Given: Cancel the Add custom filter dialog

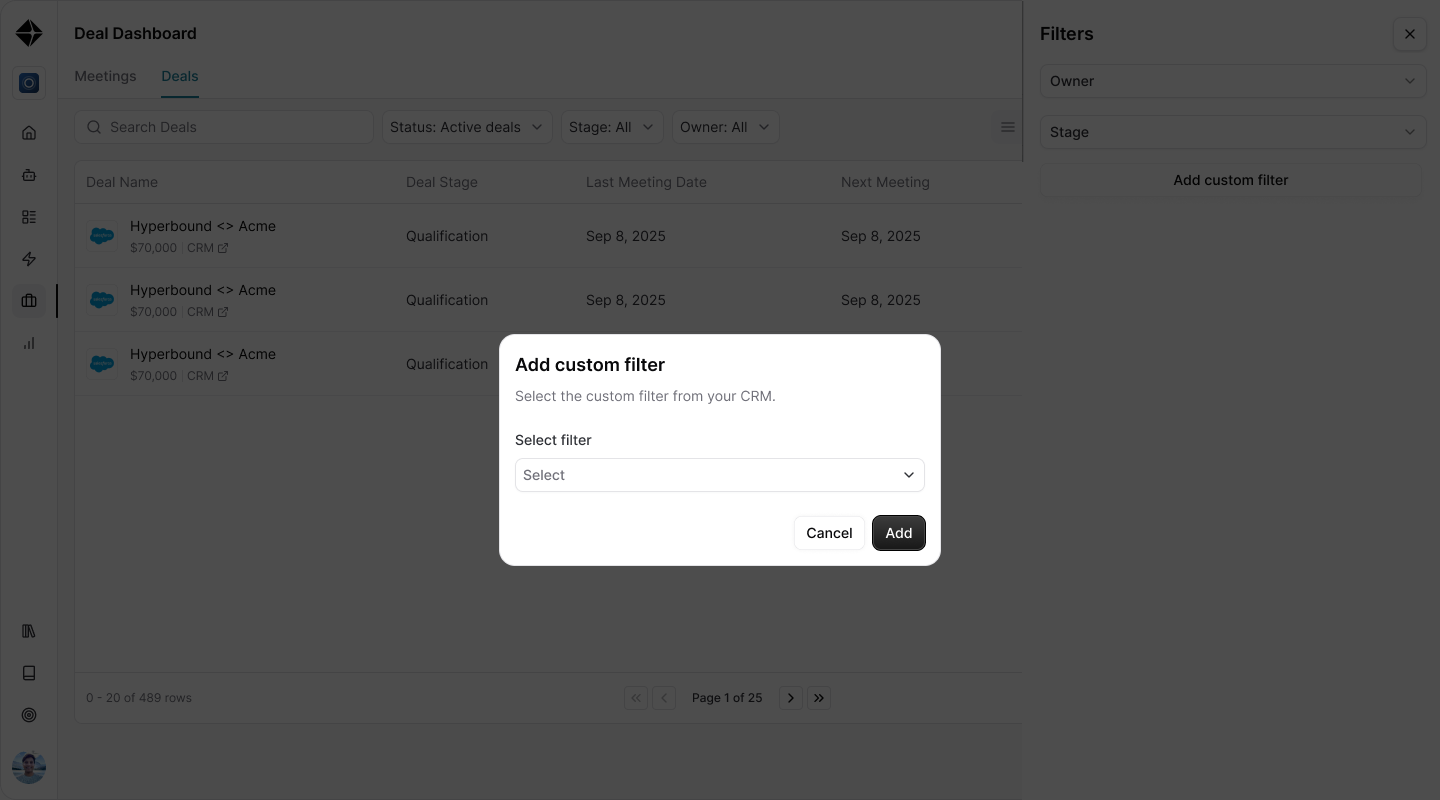Looking at the screenshot, I should (829, 533).
